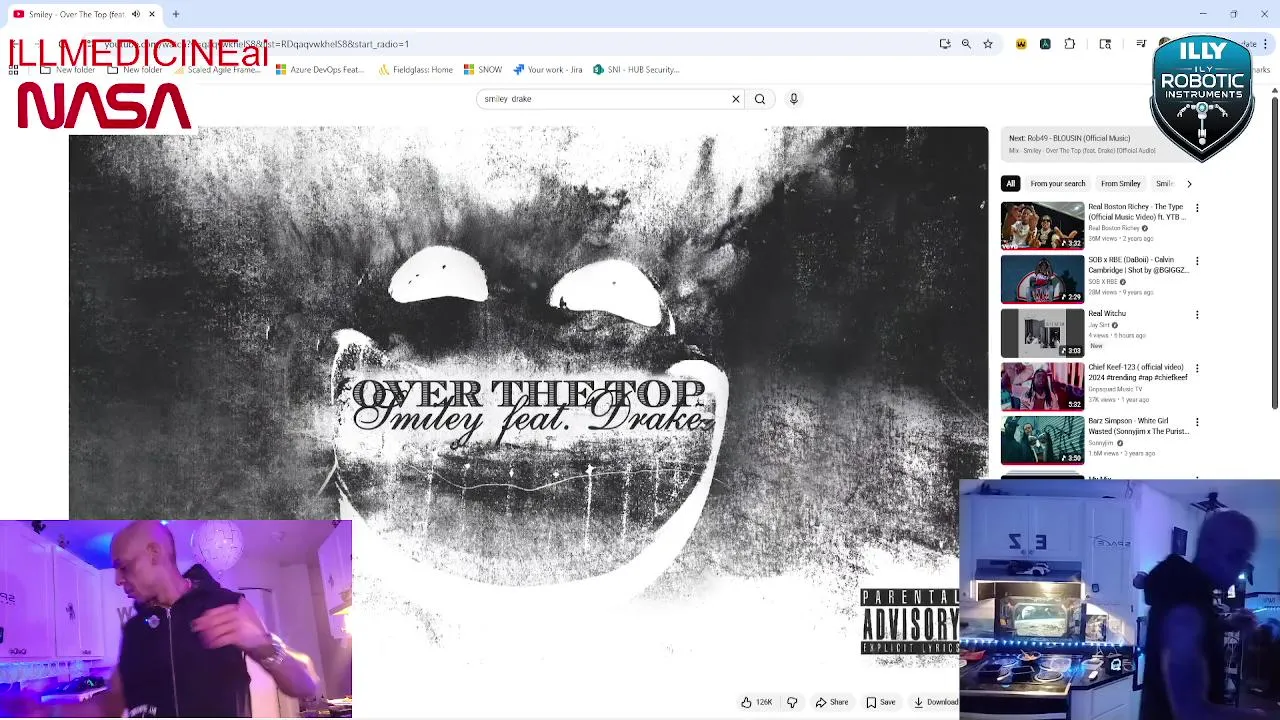Mute the tab via its speaker icon
This screenshot has width=1280, height=720.
point(136,14)
